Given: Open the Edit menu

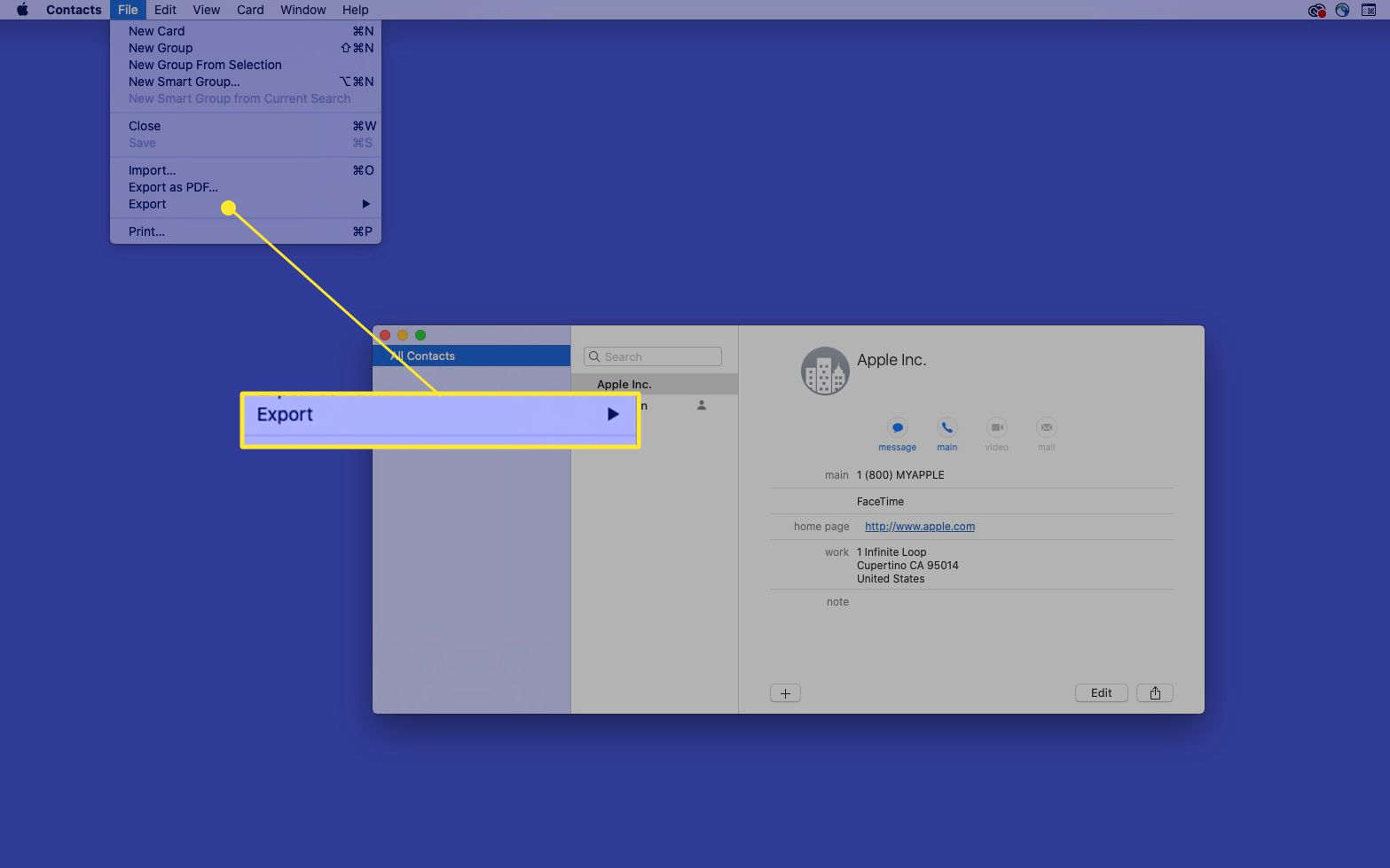Looking at the screenshot, I should [165, 10].
